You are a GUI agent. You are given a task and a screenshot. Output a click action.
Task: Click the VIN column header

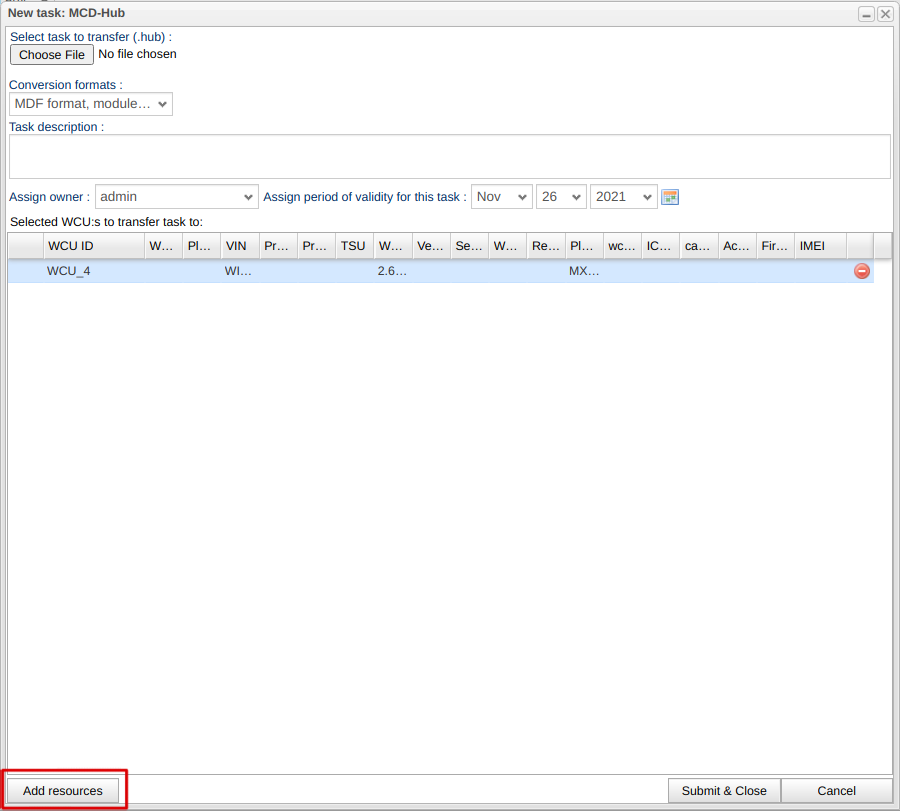[x=239, y=246]
